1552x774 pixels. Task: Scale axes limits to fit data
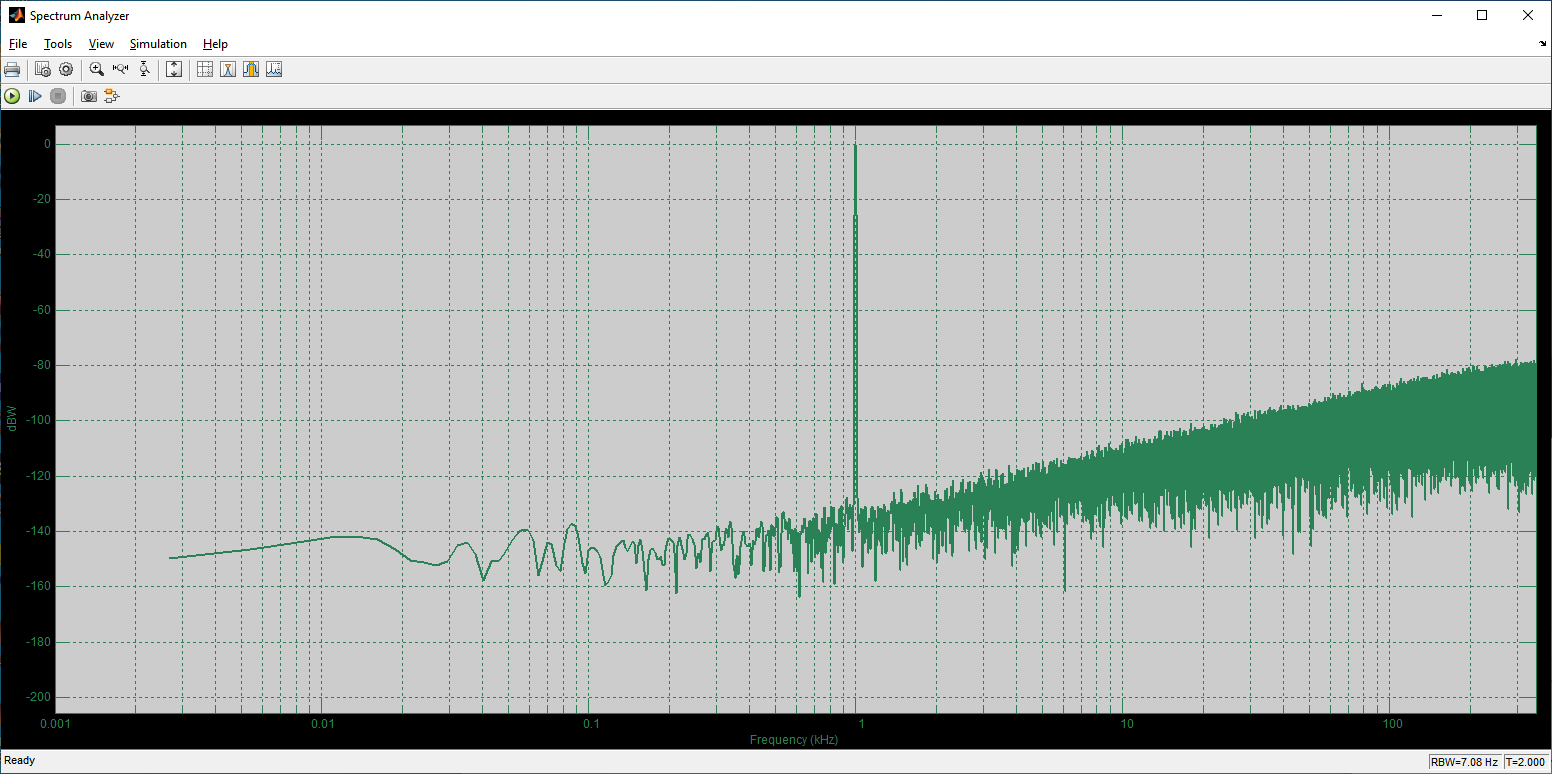click(x=174, y=69)
